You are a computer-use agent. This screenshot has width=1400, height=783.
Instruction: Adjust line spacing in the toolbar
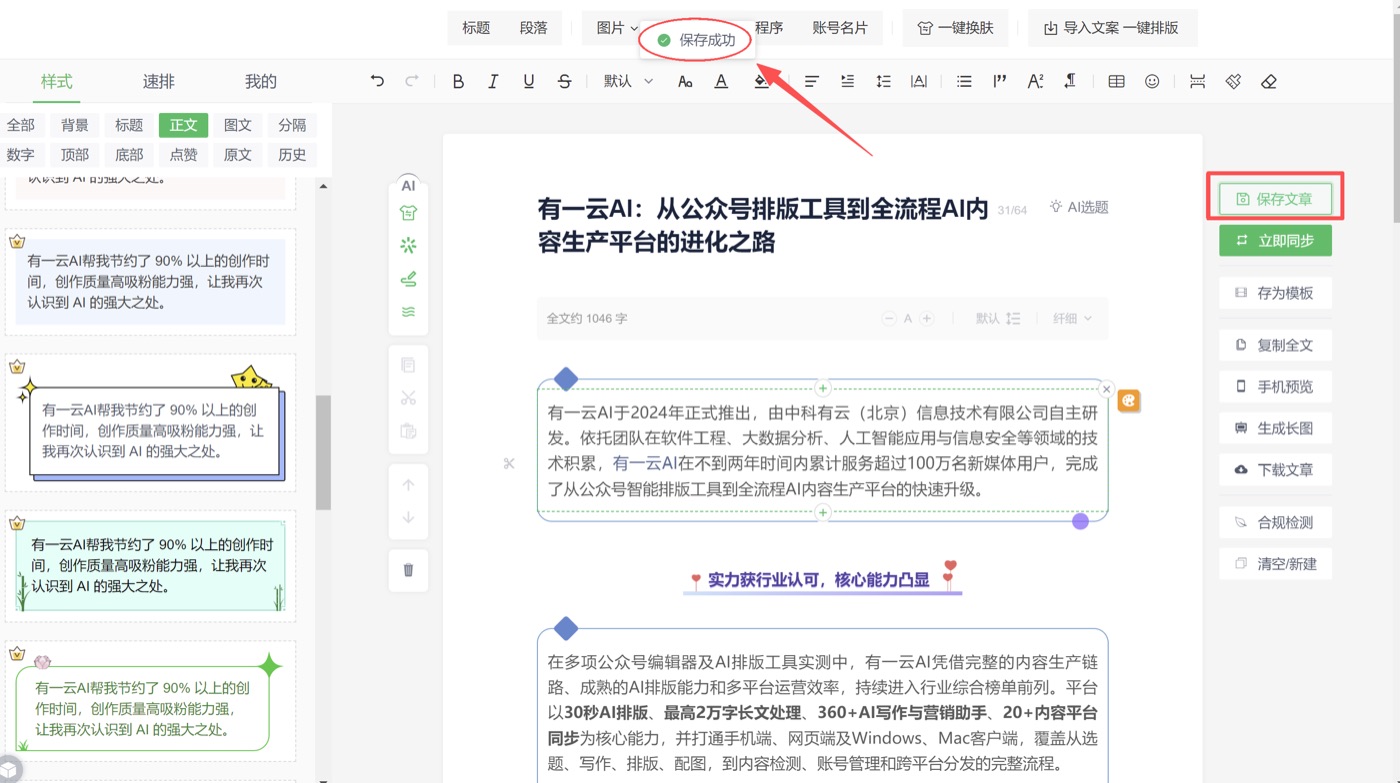point(883,82)
